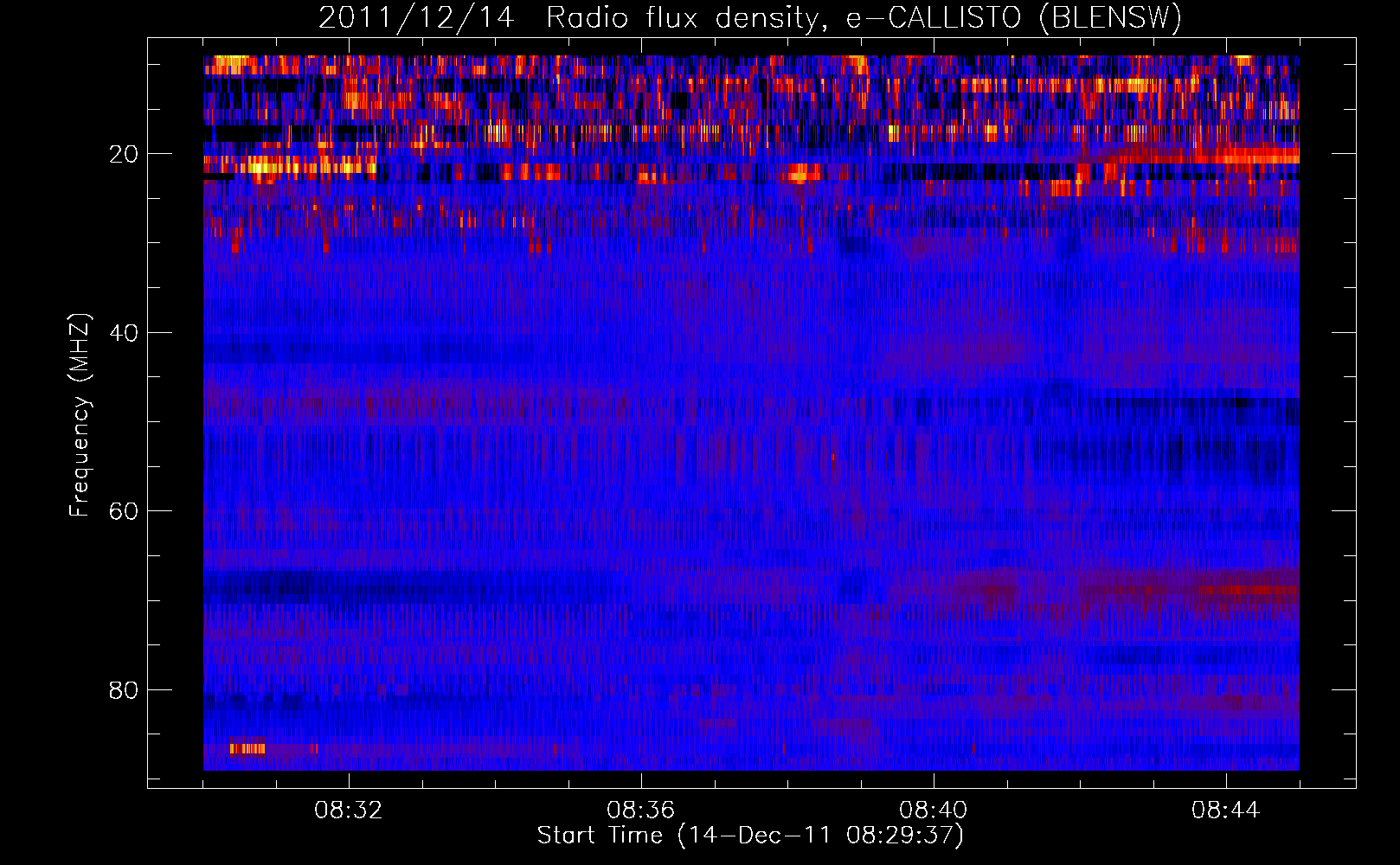Click the 40 MHz frequency tick label
Image resolution: width=1400 pixels, height=865 pixels.
click(124, 333)
